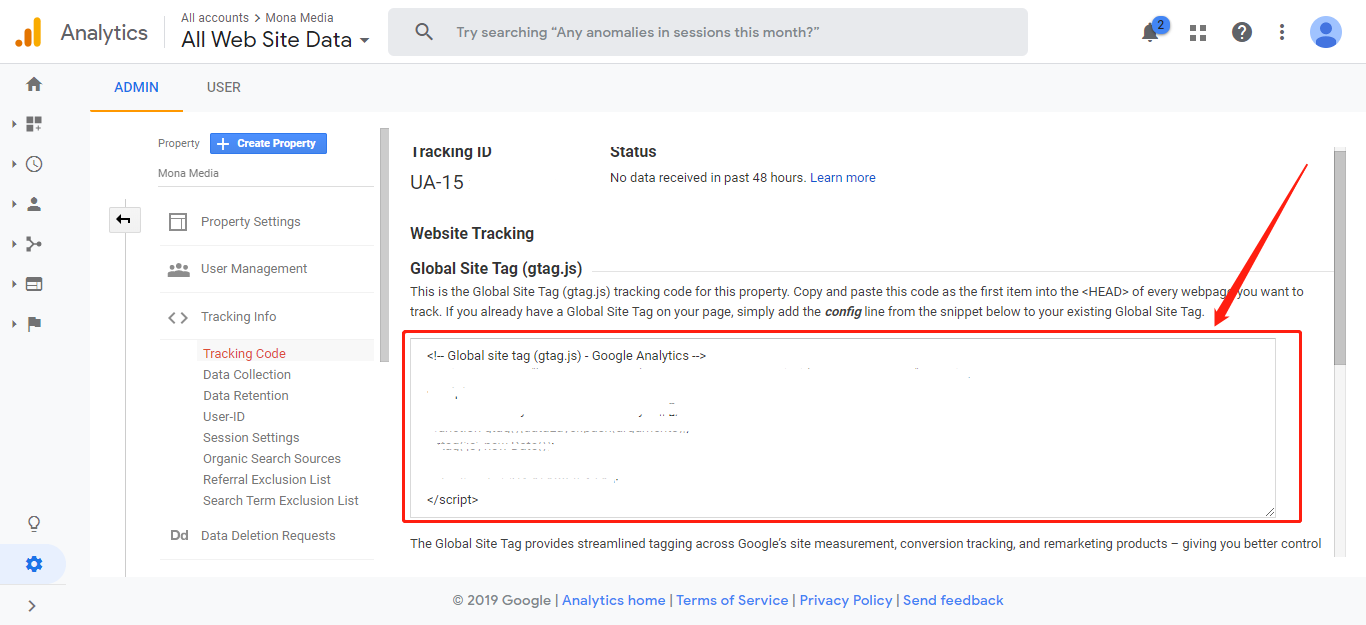
Task: Click the back arrow button beside Property column
Action: 124,219
